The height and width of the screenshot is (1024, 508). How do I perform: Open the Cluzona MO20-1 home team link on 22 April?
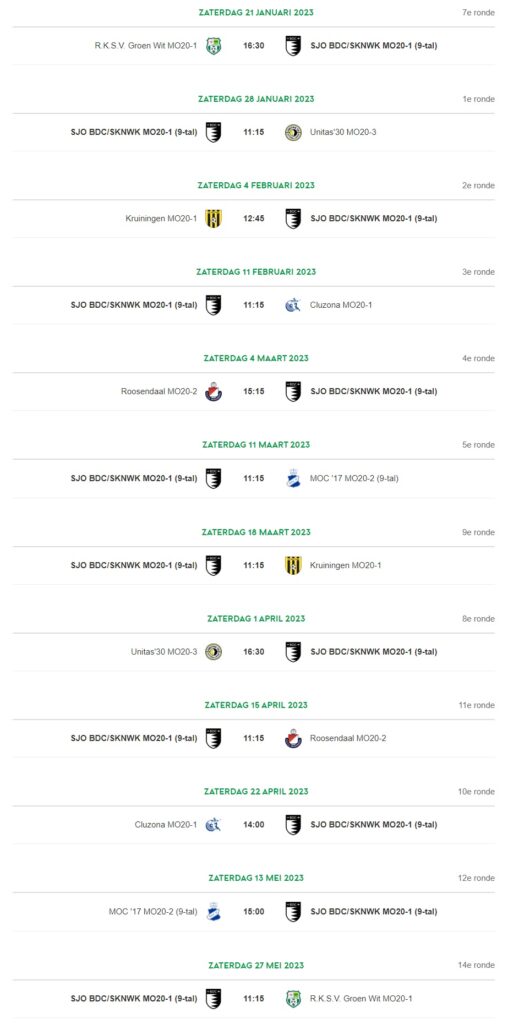coord(166,825)
